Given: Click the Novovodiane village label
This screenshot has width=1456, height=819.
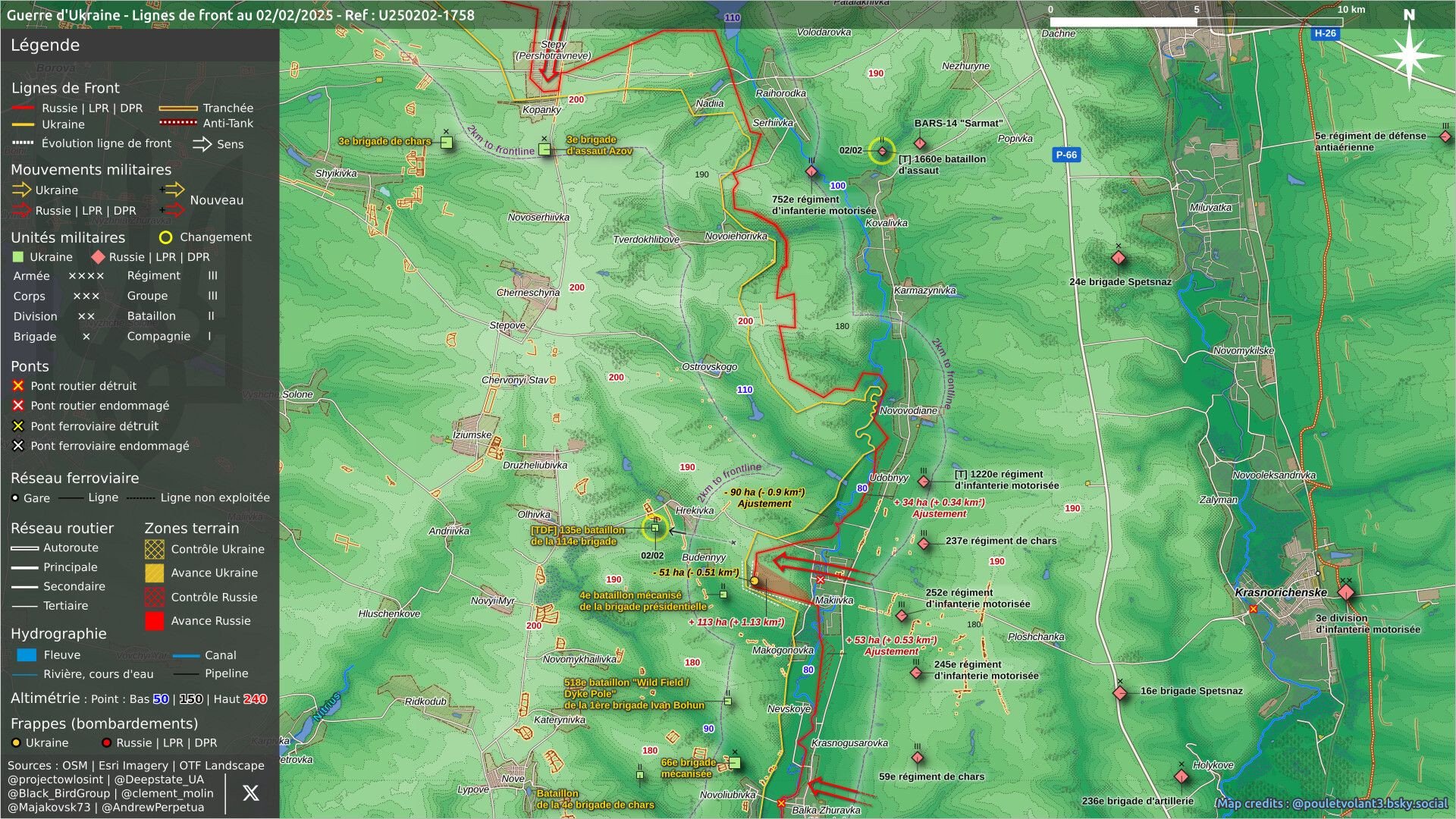Looking at the screenshot, I should pos(908,410).
